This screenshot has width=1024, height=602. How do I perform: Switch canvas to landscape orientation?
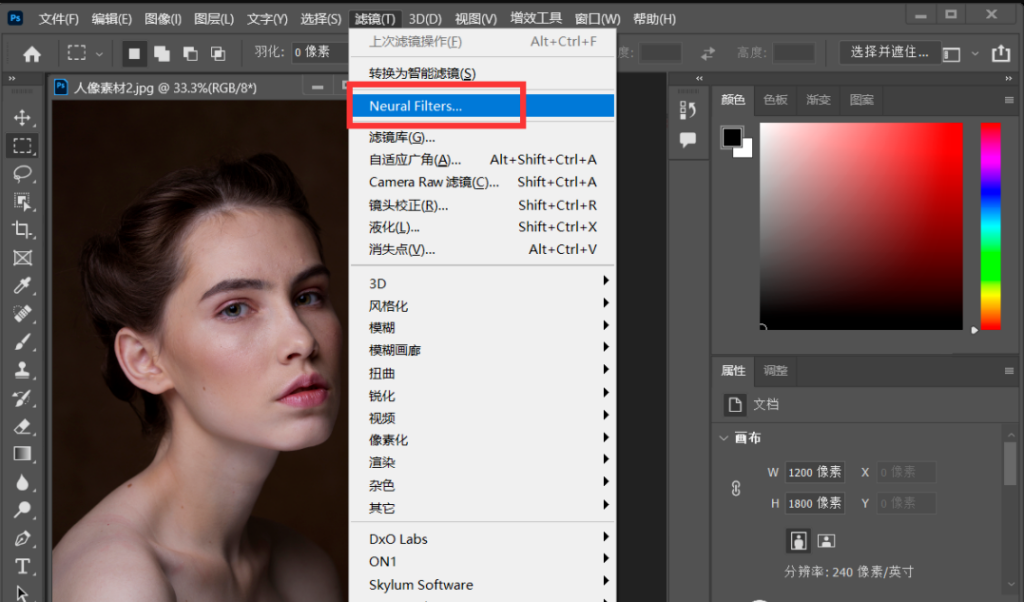point(826,540)
